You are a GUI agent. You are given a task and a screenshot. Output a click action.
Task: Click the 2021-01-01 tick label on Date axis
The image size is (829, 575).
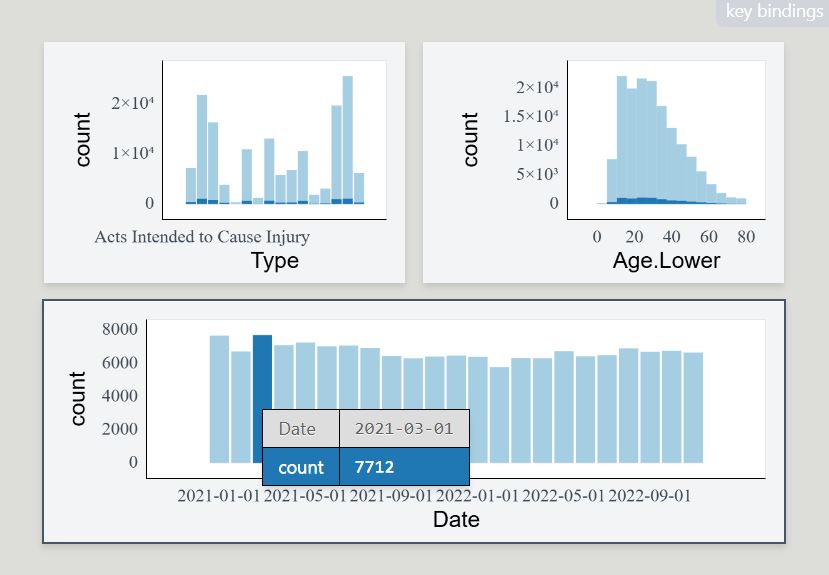tap(219, 495)
